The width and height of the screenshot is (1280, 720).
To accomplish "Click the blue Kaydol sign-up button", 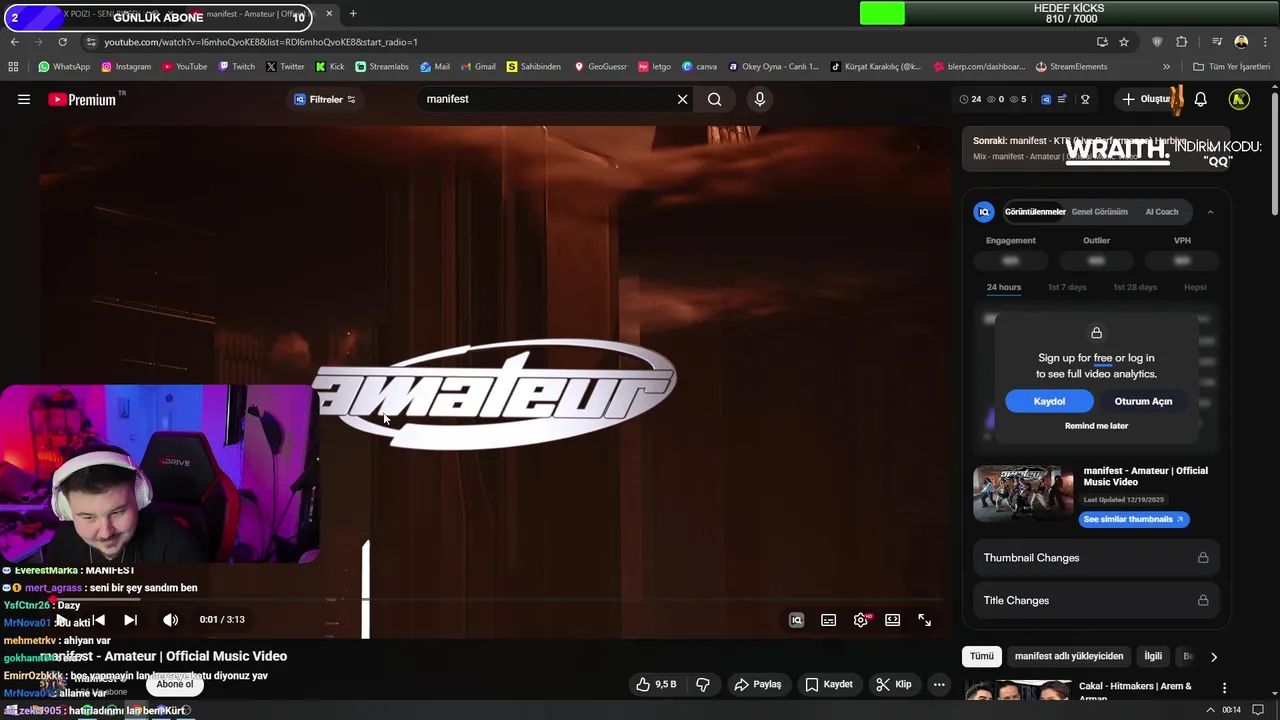I will (x=1049, y=401).
